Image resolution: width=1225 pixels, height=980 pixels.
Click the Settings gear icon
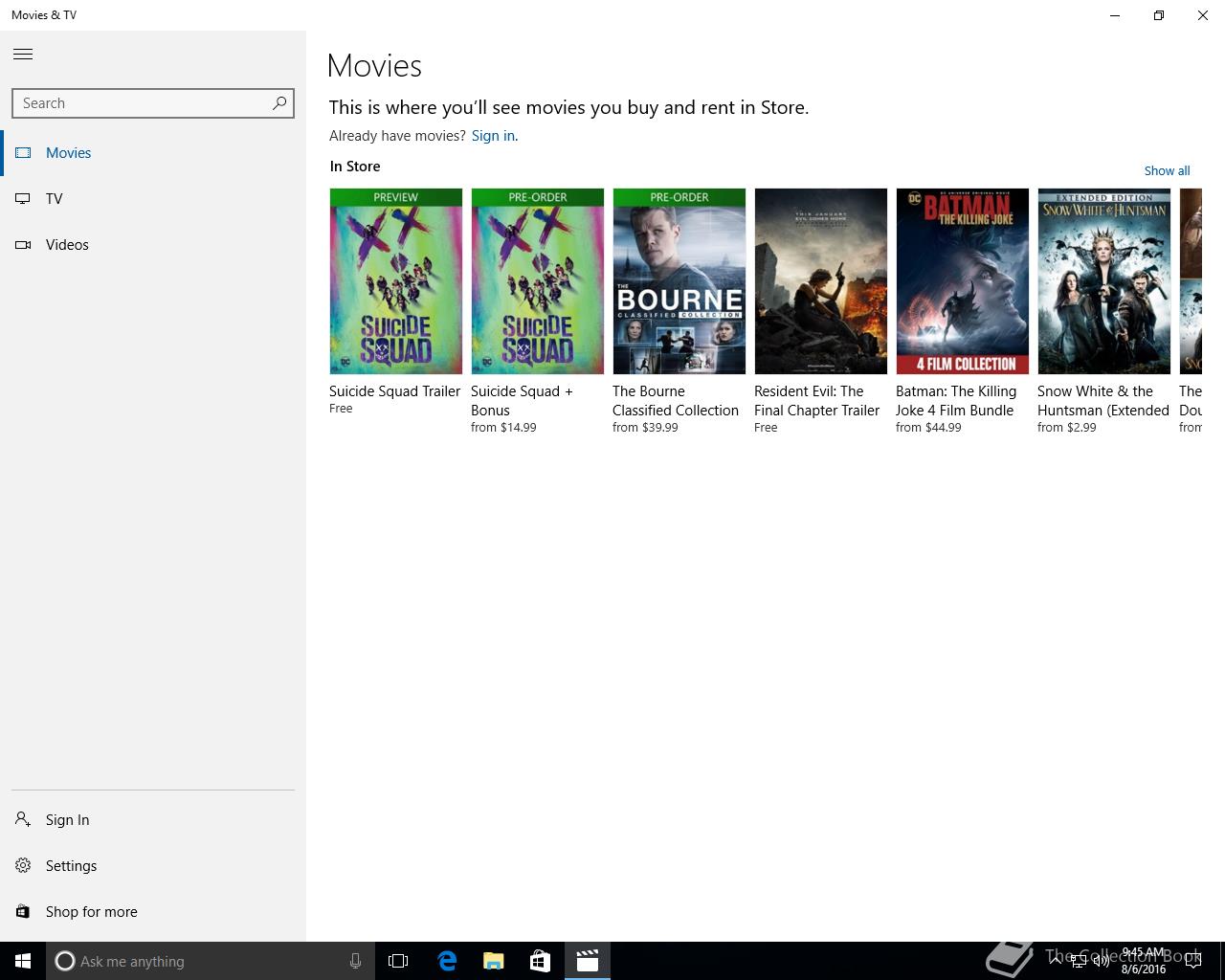[23, 866]
